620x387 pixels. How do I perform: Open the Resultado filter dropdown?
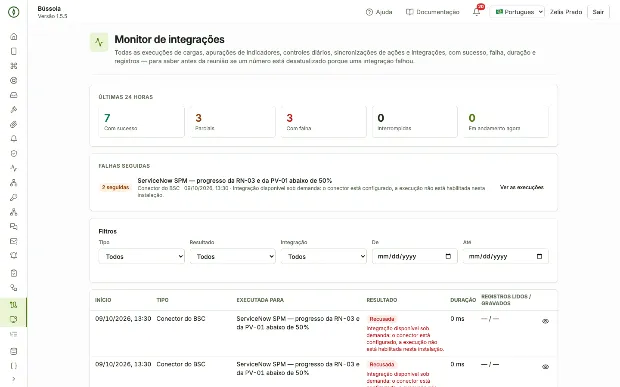232,256
